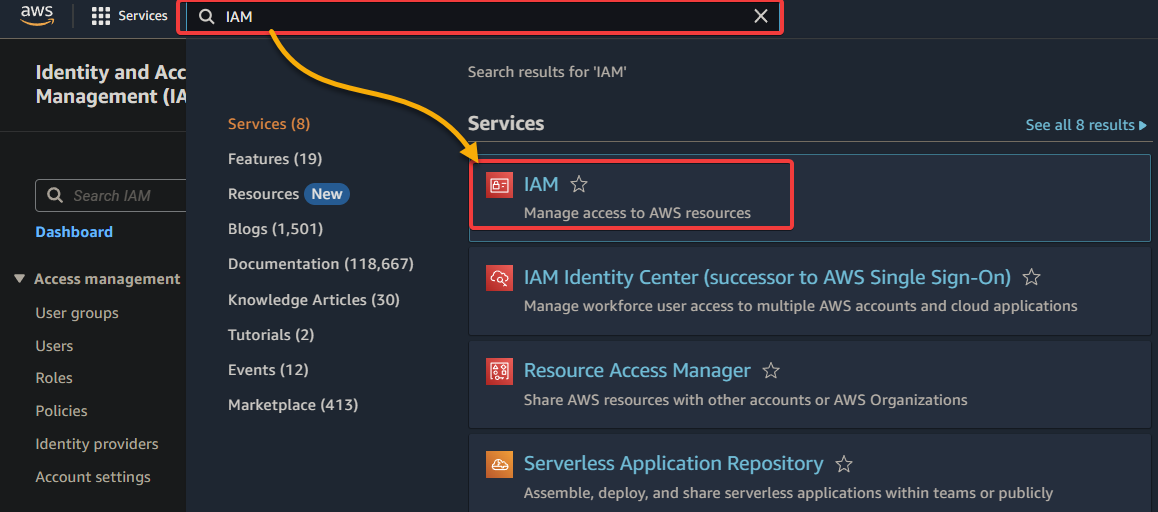This screenshot has width=1158, height=512.
Task: Click the Identity and Access Management heading
Action: [x=111, y=84]
